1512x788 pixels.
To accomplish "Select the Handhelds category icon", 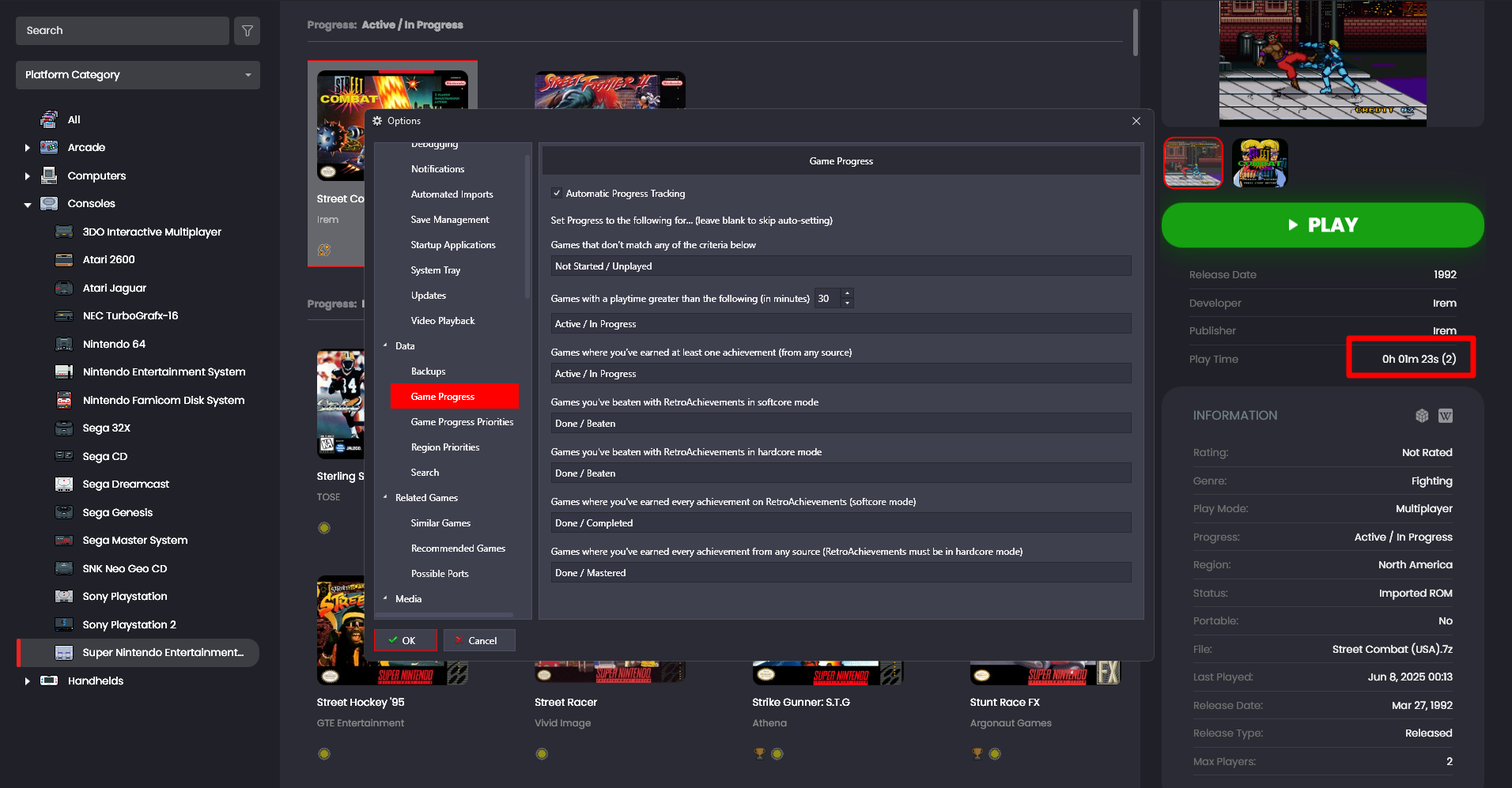I will point(49,681).
